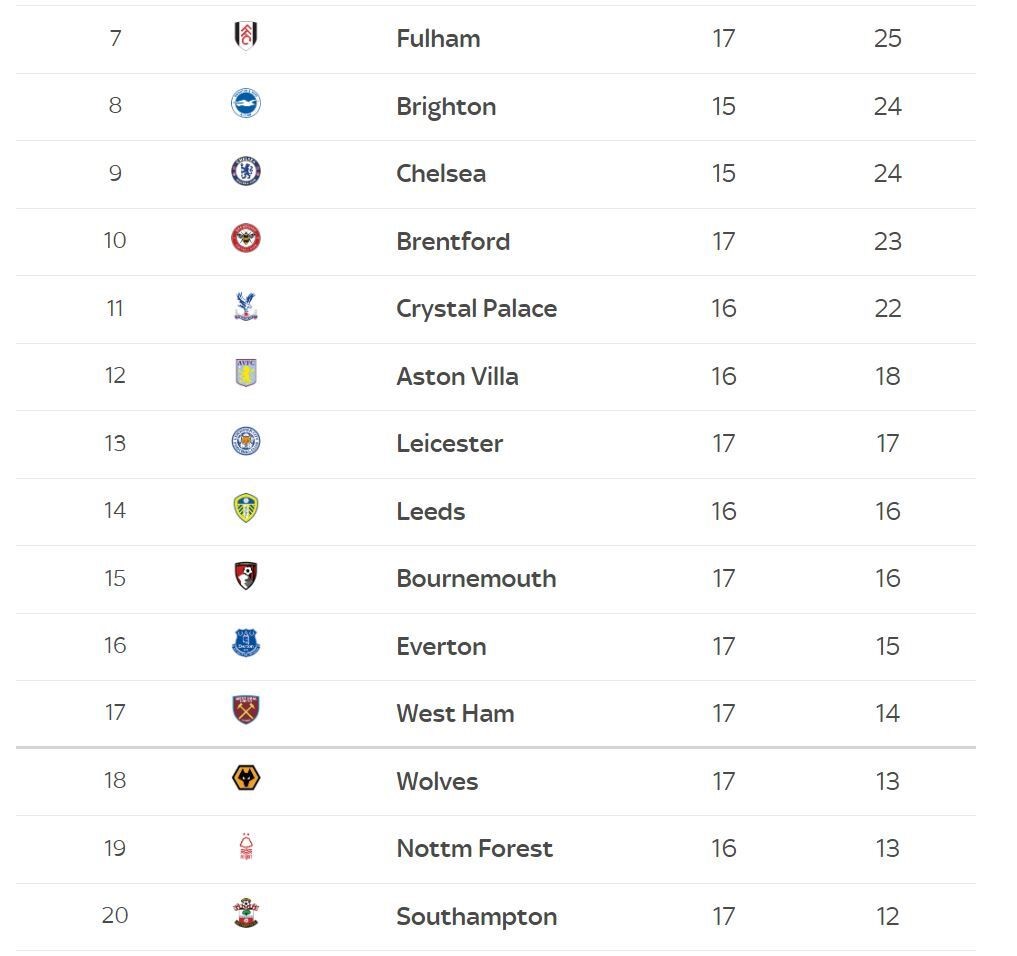Screen dimensions: 1017x956
Task: Select the Southampton team name
Action: (476, 917)
